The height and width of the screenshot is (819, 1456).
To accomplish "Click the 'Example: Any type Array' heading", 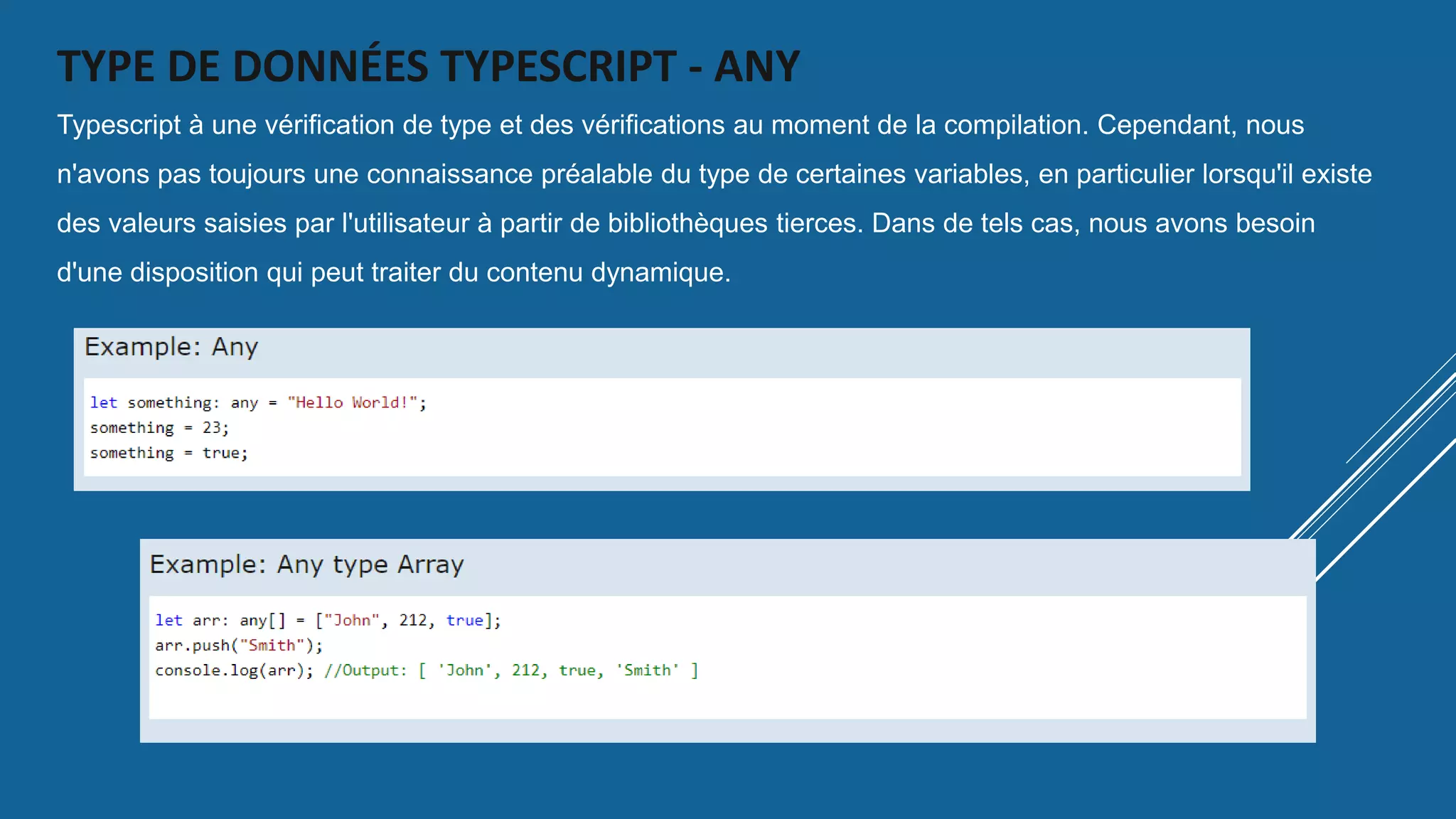I will [x=306, y=564].
